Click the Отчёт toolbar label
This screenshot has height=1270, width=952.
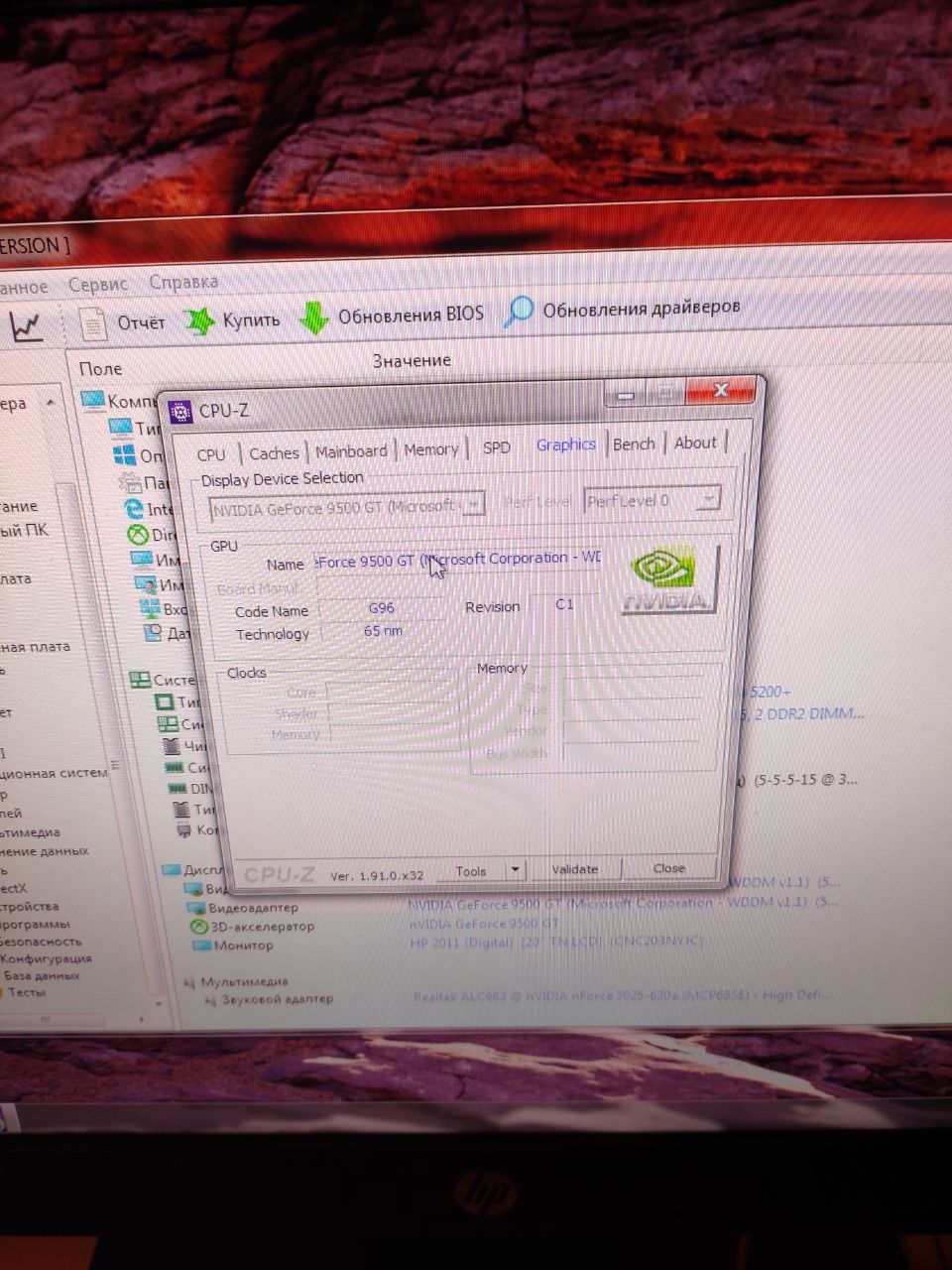pyautogui.click(x=142, y=322)
